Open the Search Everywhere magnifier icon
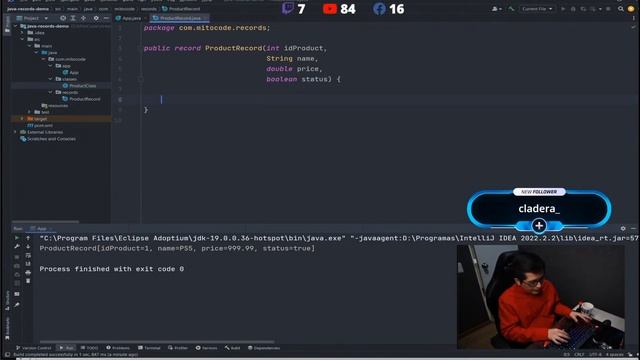 (x=620, y=9)
